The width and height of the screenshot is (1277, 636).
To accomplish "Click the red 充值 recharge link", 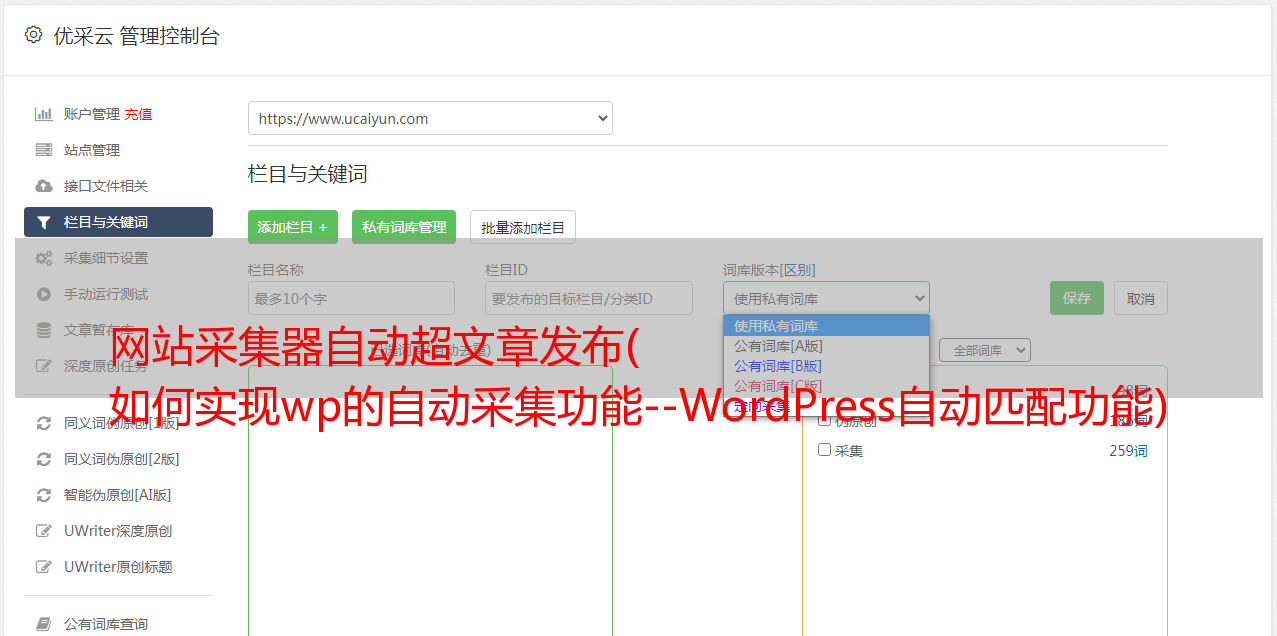I will point(138,114).
